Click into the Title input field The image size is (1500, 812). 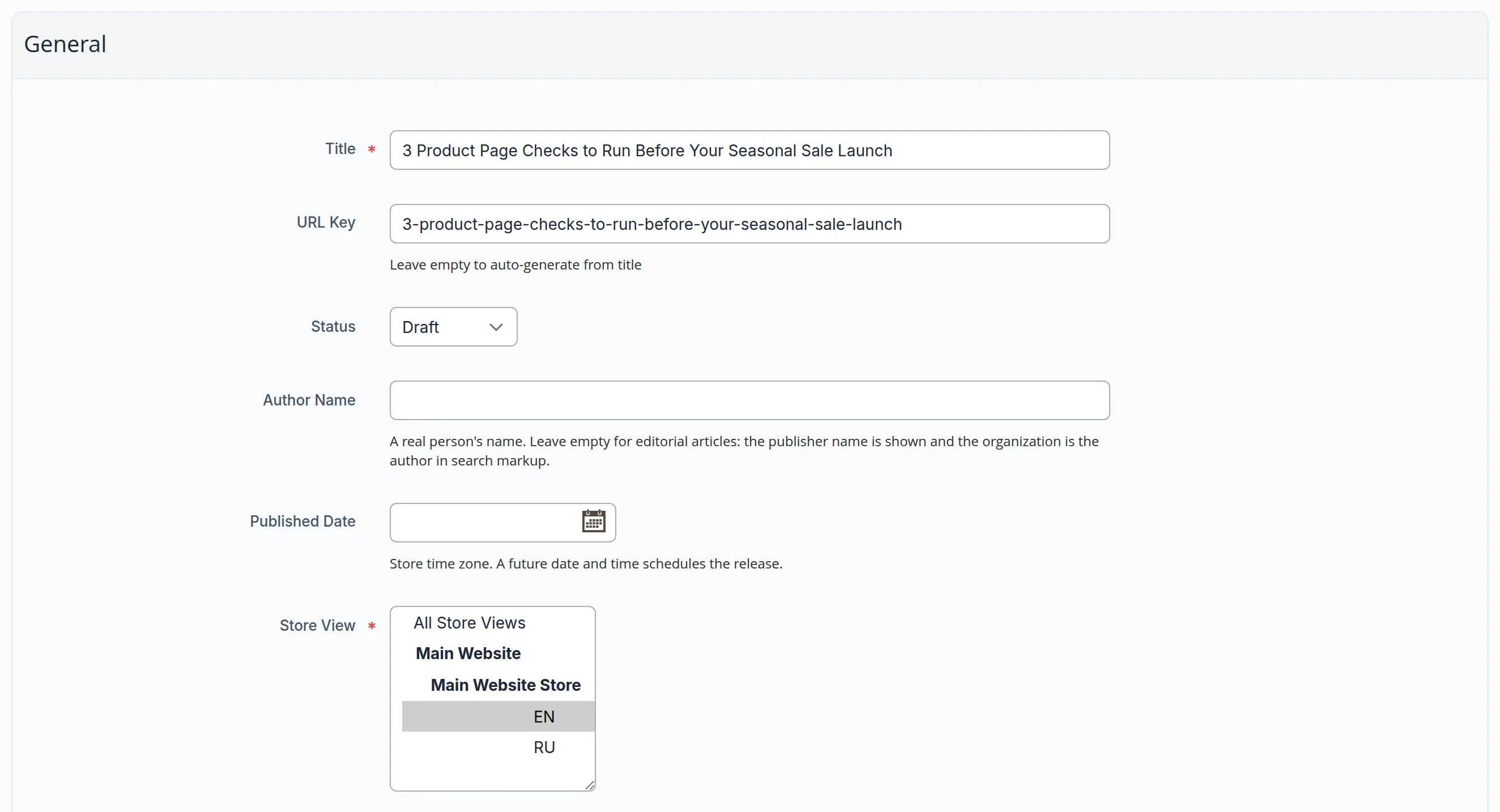[749, 150]
